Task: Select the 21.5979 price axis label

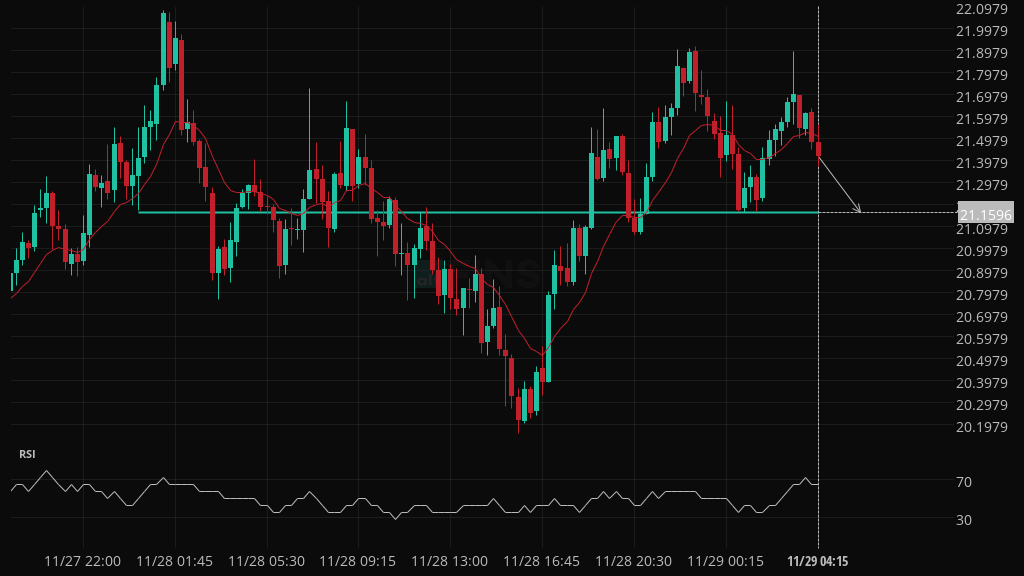Action: tap(981, 119)
